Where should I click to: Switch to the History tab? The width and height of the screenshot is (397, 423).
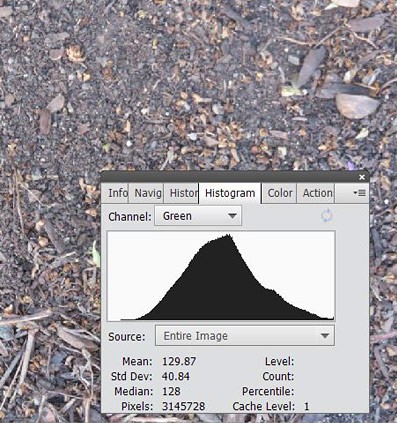pos(181,193)
